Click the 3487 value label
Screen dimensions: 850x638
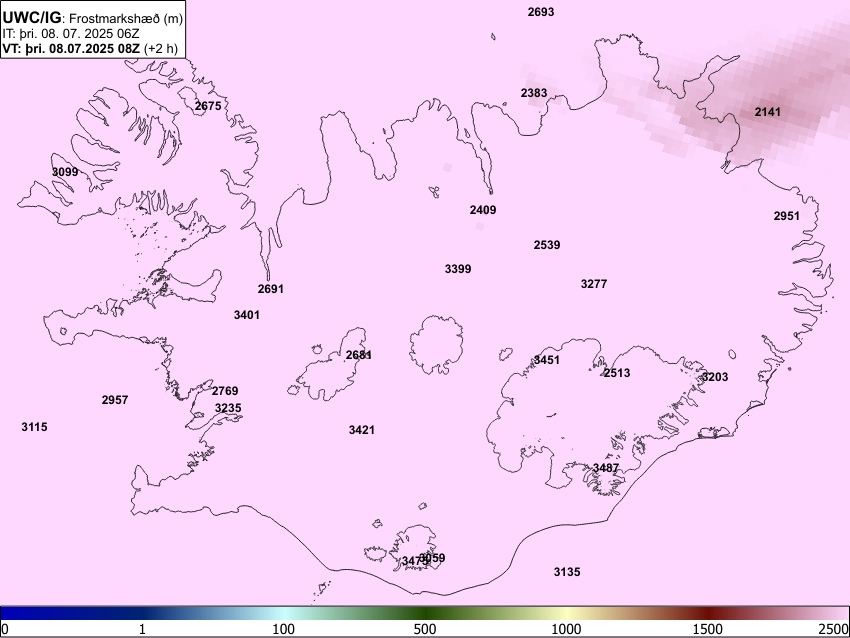coord(606,468)
